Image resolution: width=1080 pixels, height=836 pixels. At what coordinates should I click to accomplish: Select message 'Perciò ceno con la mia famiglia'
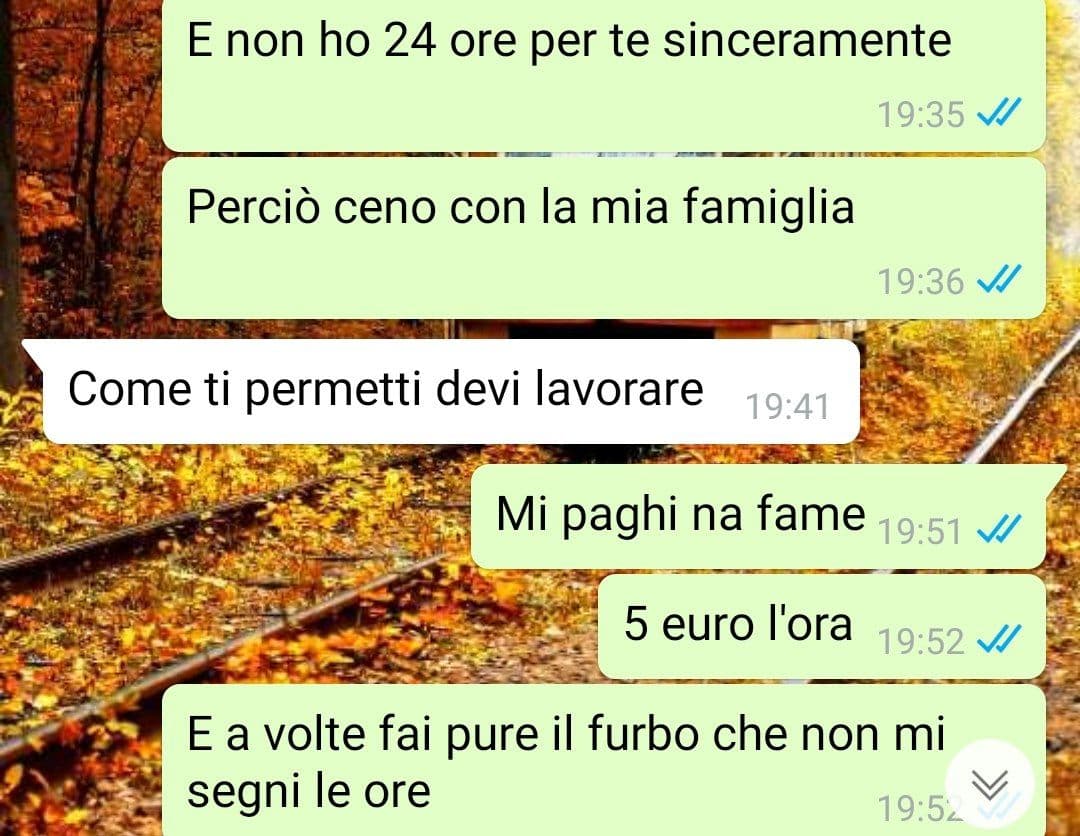click(x=603, y=238)
